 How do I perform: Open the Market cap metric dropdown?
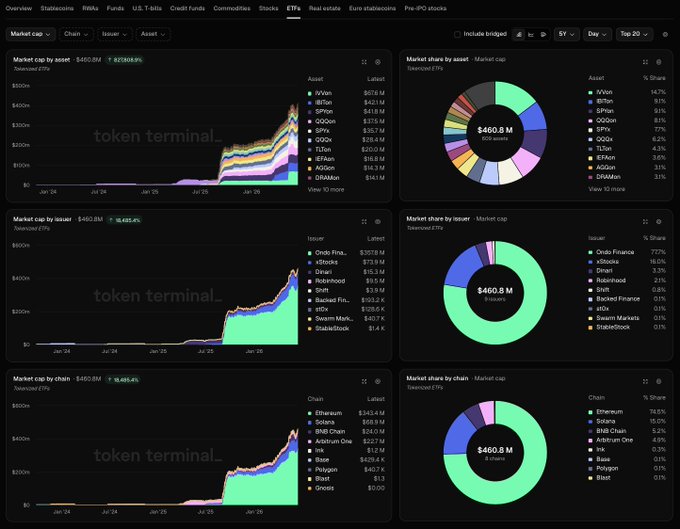[30, 34]
